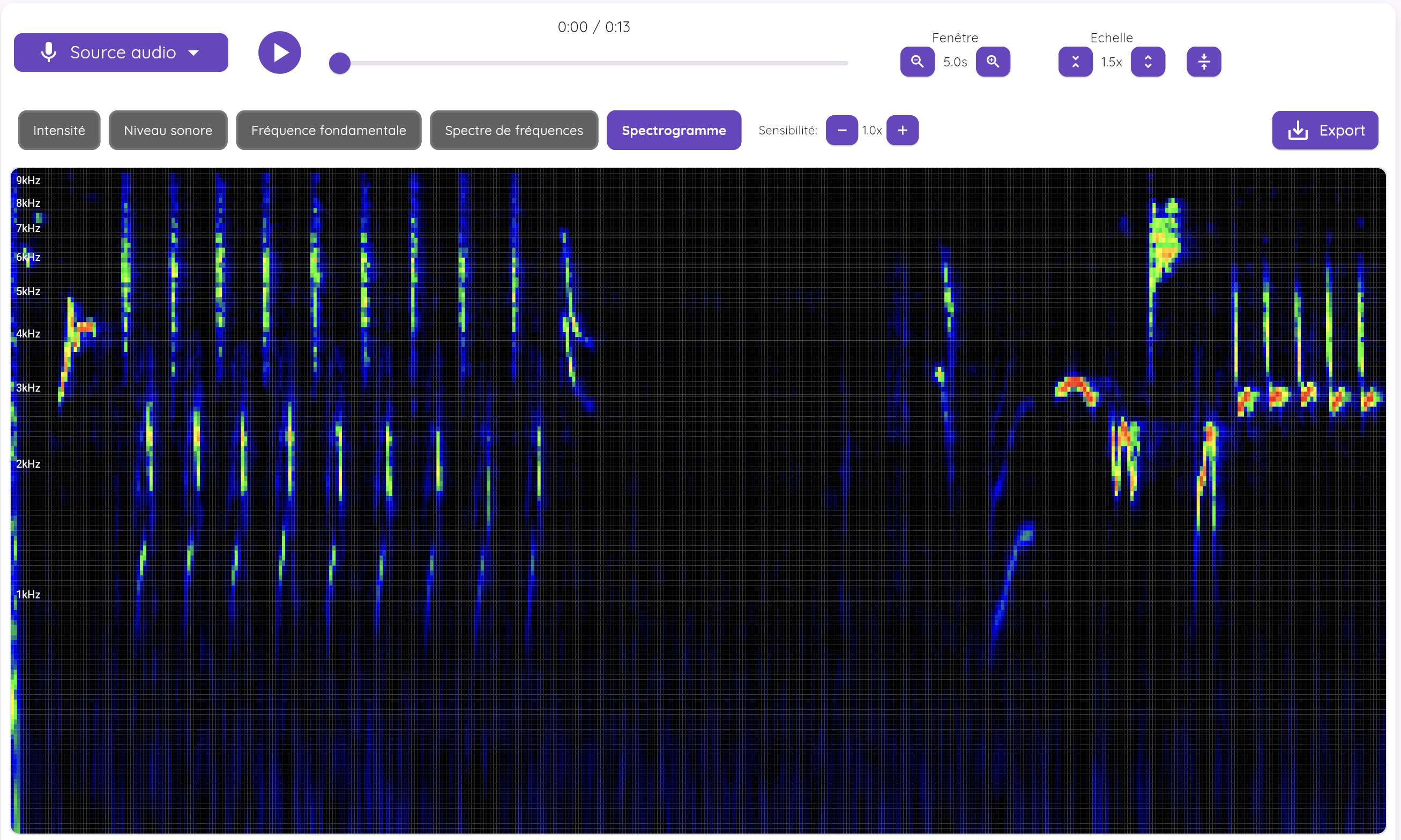Zoom in the Fenêtre time window

(993, 62)
